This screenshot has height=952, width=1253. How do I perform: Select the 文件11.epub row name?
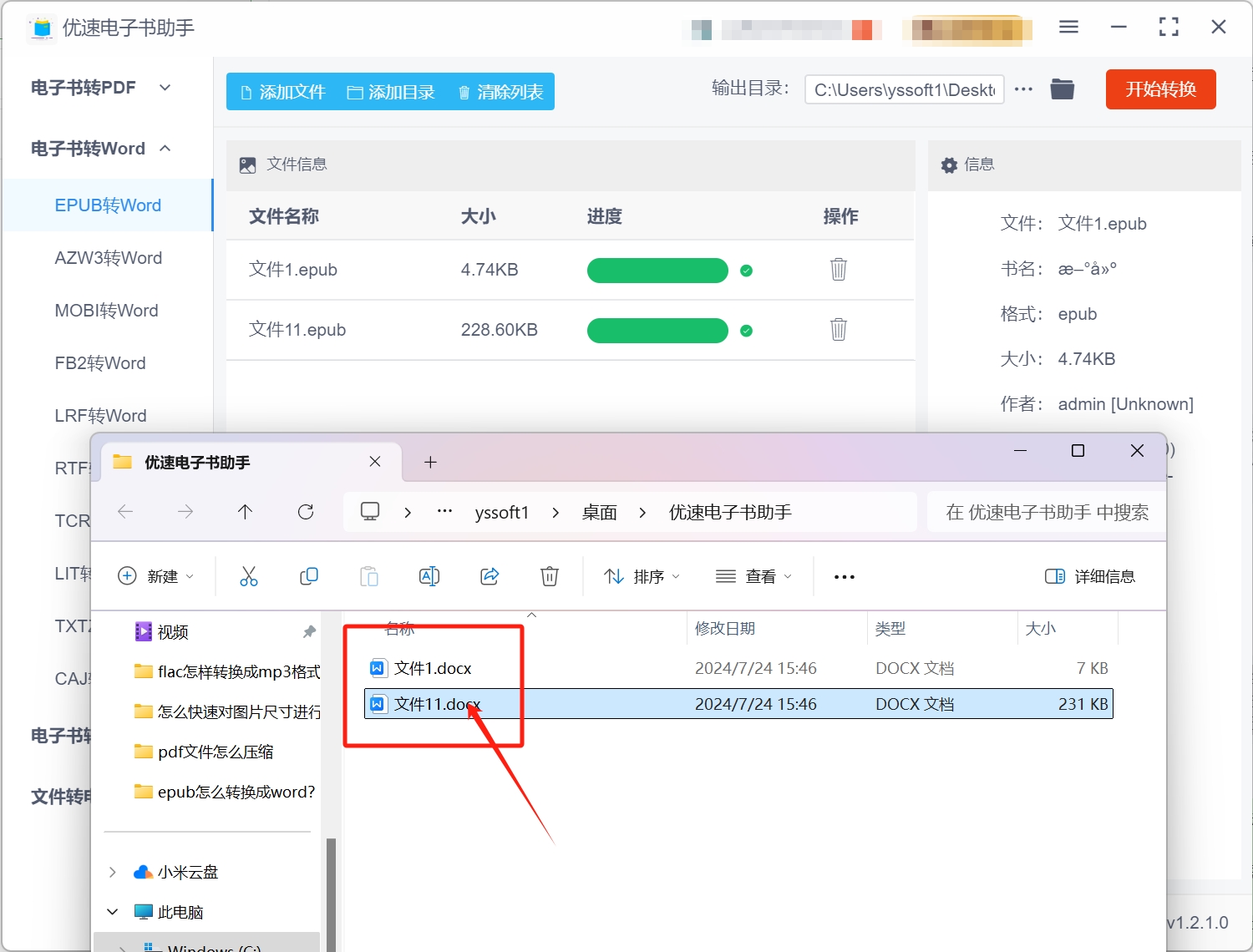[297, 330]
